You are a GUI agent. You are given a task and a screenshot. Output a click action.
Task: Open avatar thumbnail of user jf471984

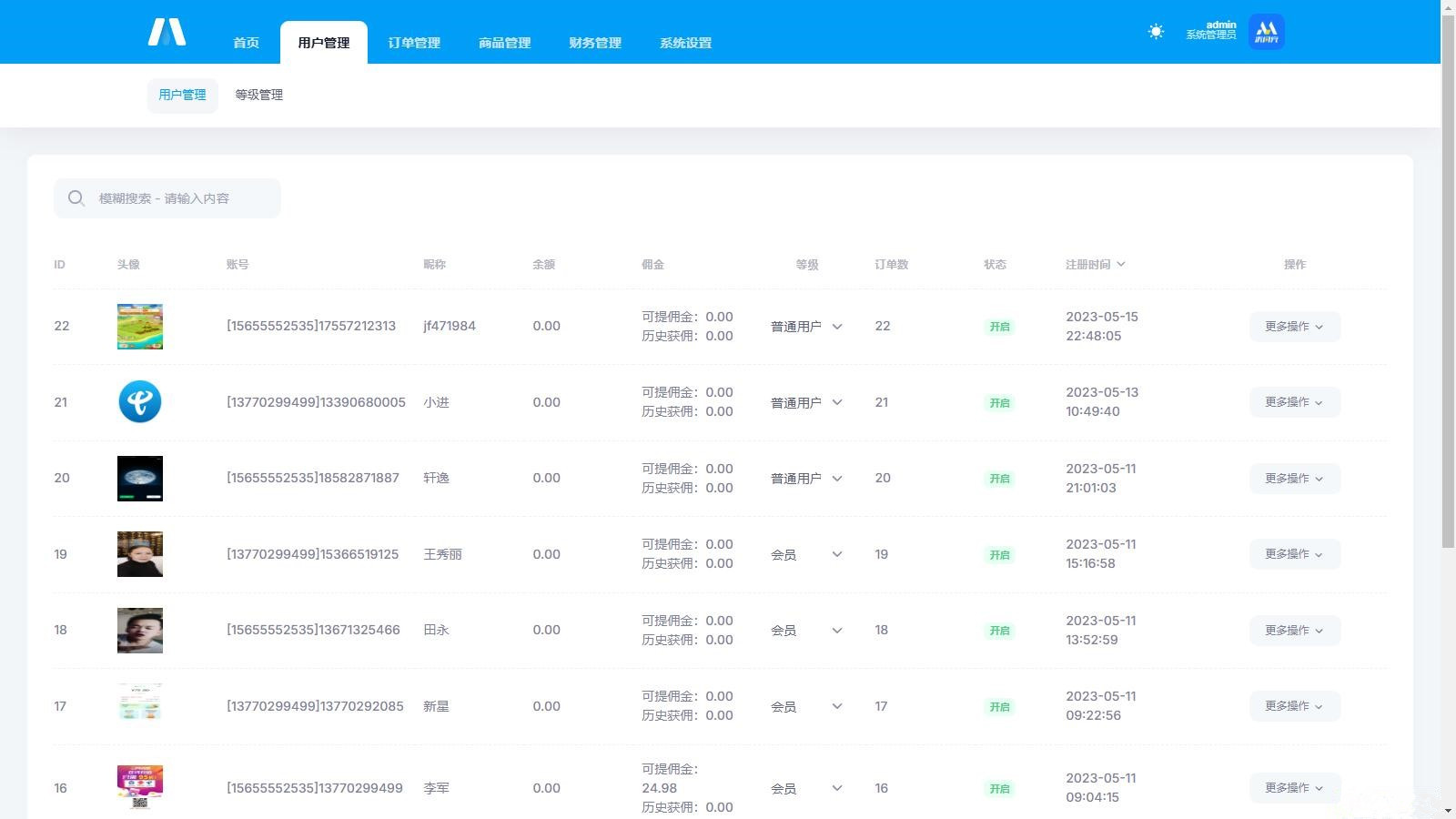(140, 327)
